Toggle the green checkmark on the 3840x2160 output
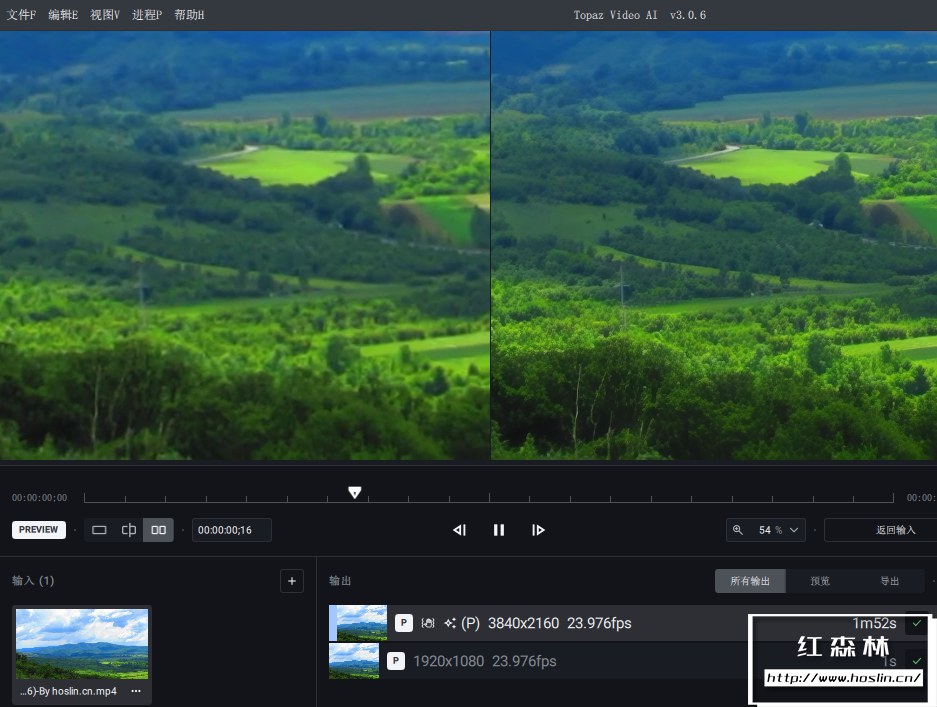937x707 pixels. (x=917, y=623)
